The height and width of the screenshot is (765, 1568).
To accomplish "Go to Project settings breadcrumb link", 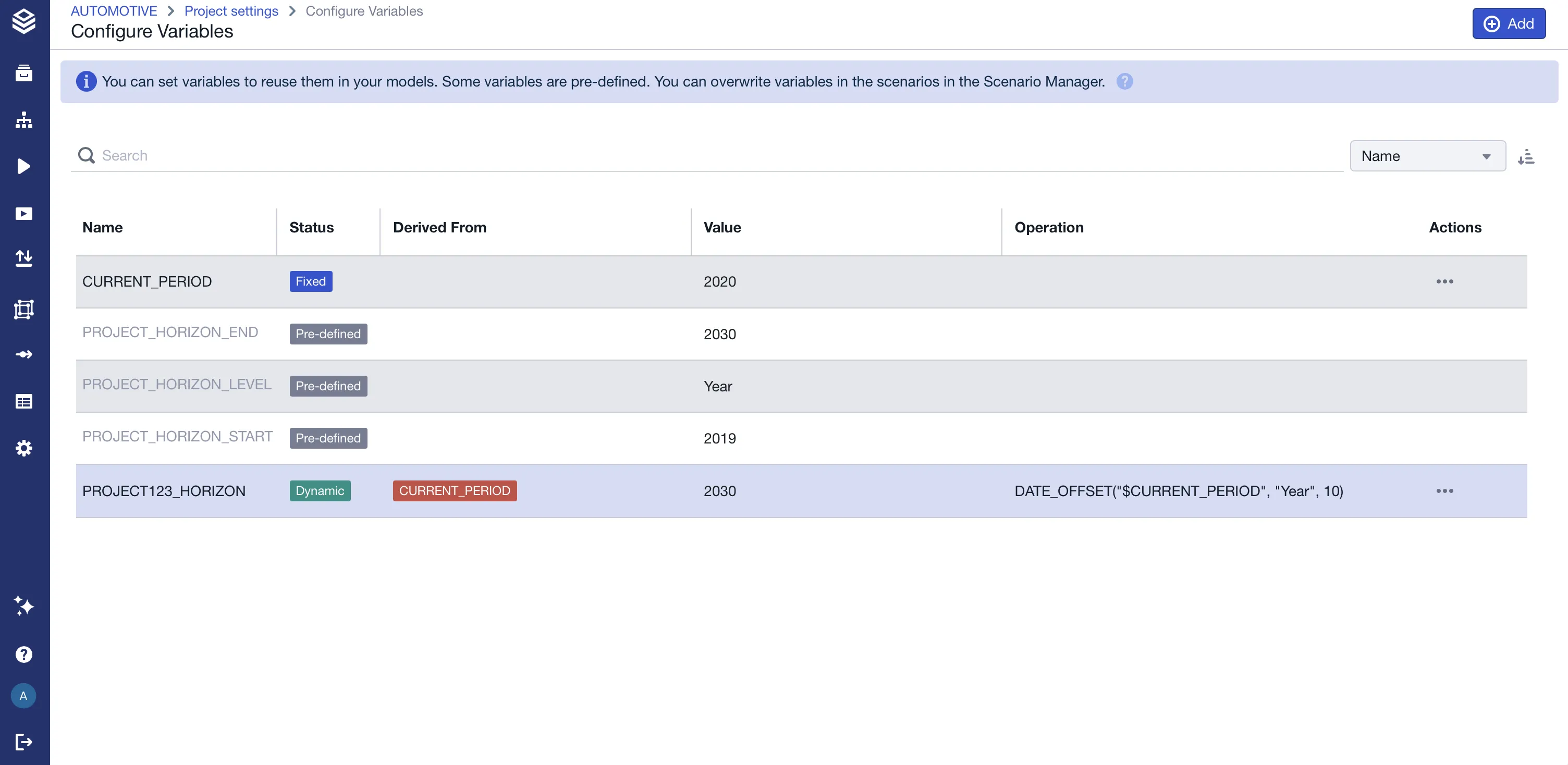I will tap(231, 11).
